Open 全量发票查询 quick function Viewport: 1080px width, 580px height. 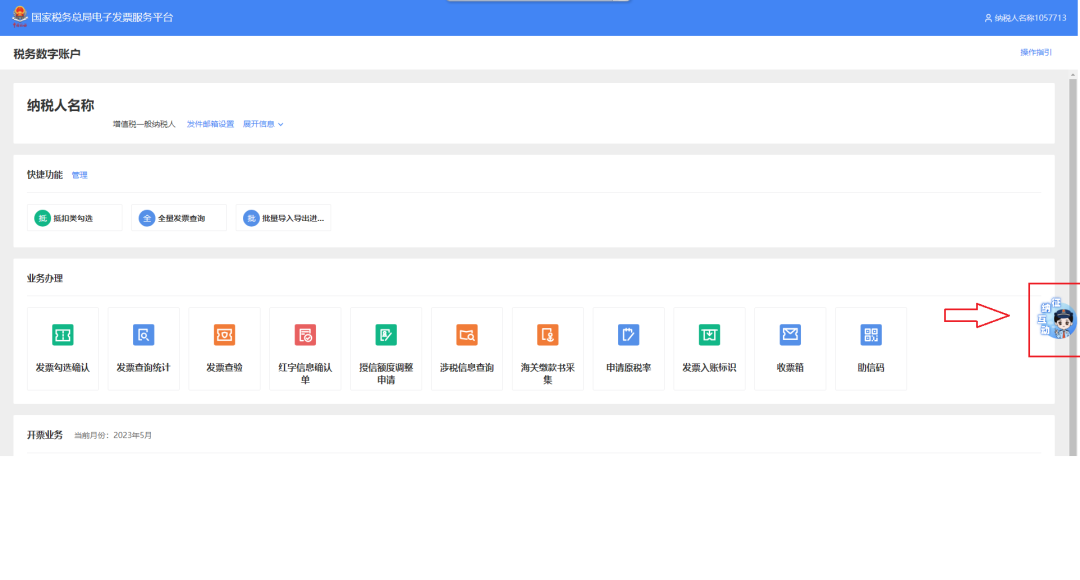179,218
